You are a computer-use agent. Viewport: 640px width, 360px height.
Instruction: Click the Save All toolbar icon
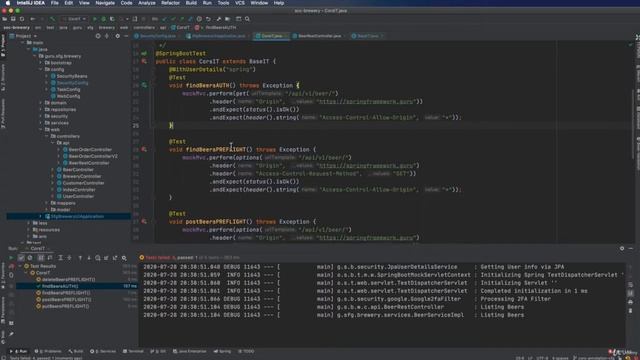coord(13,19)
